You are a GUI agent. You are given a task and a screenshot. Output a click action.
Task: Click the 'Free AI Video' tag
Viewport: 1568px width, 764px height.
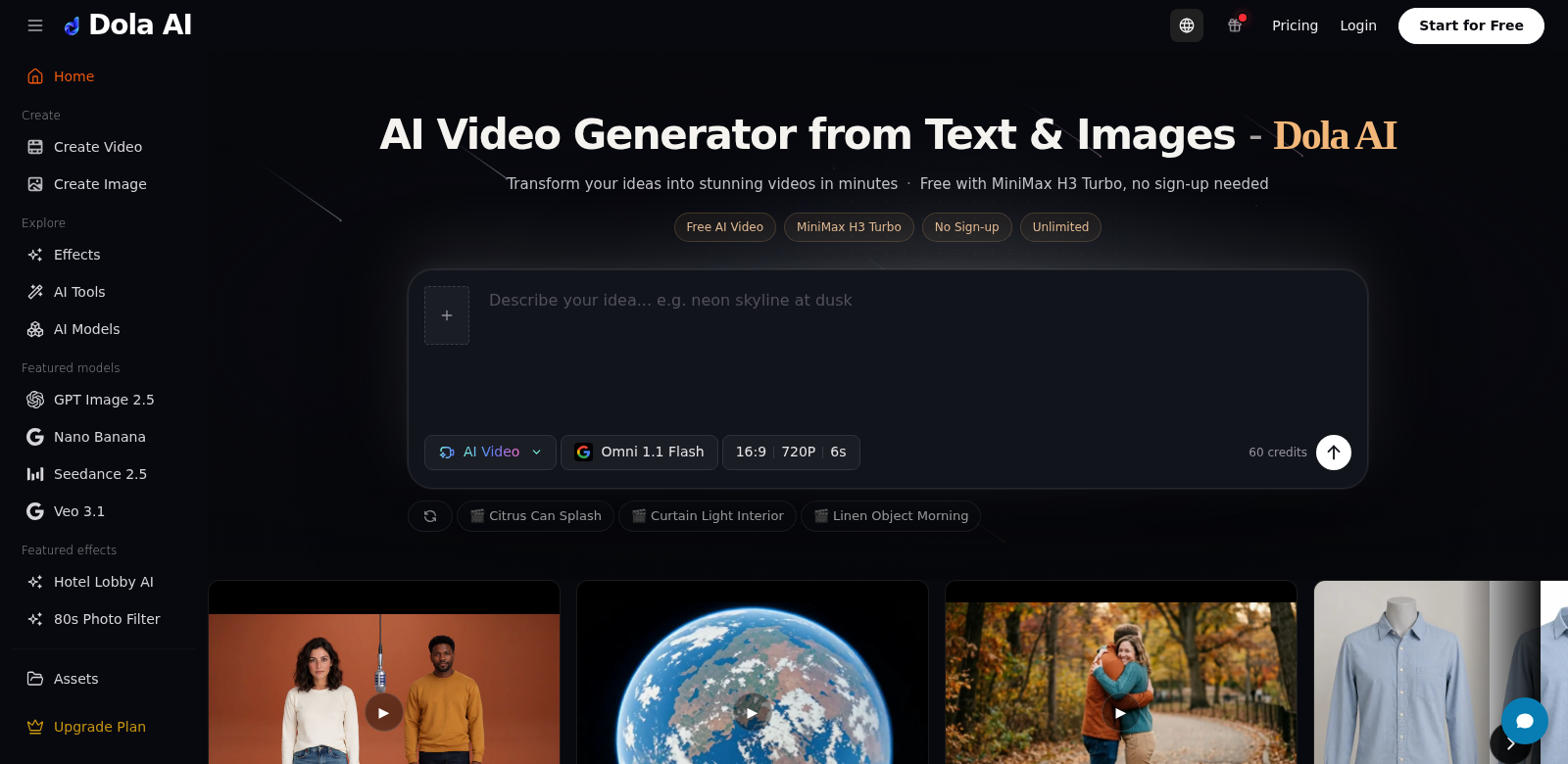(x=725, y=227)
